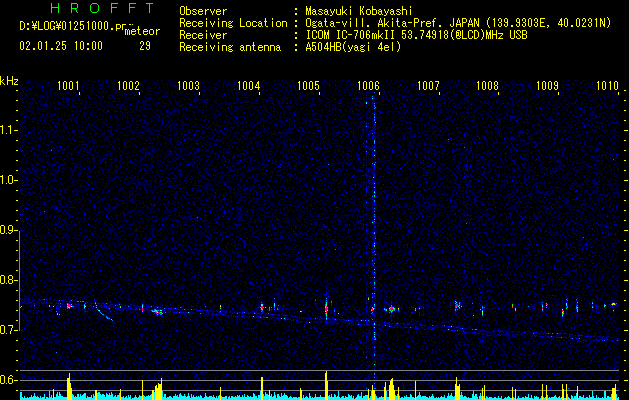Click time axis marker 1001

68,85
